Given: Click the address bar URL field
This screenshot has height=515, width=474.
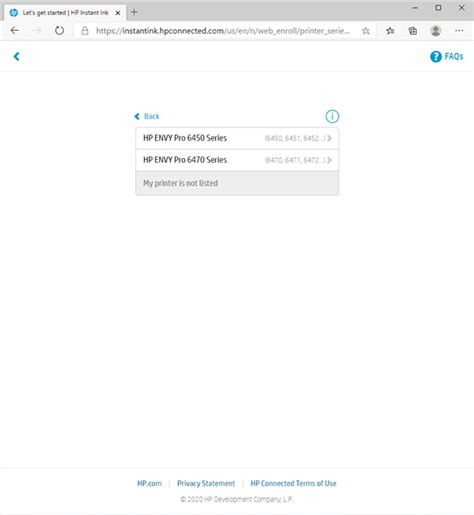Looking at the screenshot, I should pos(223,31).
